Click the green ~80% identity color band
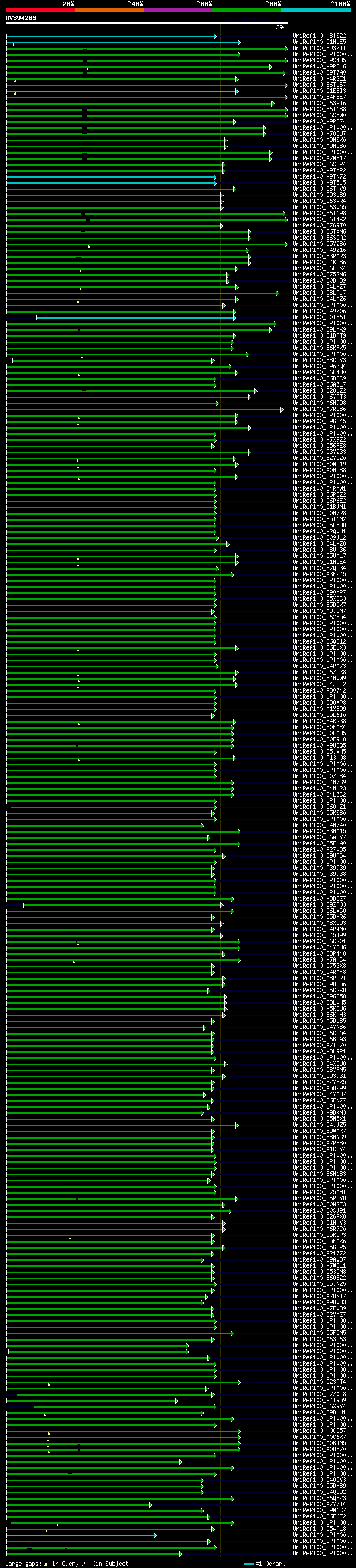The height and width of the screenshot is (1568, 356). coord(247,10)
